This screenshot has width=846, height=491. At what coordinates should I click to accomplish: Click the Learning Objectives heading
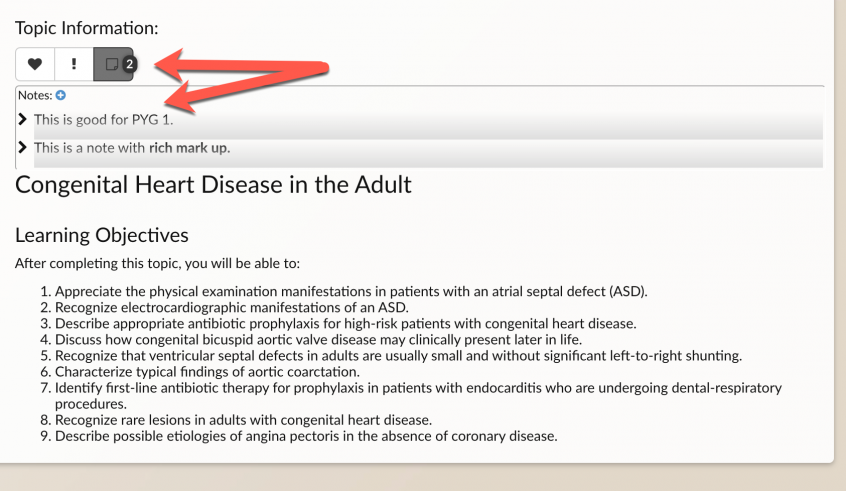click(x=102, y=235)
